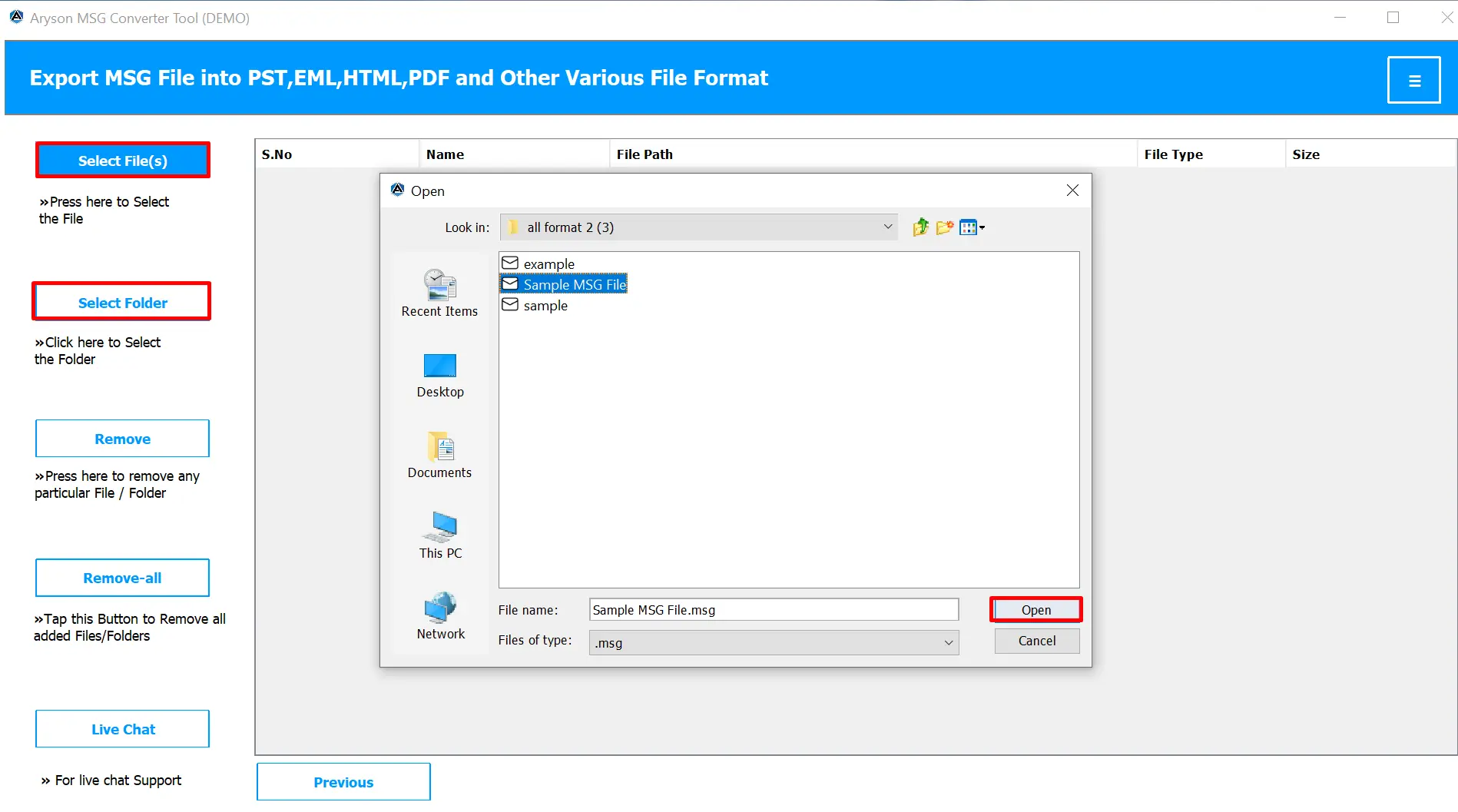
Task: Select the sample file entry
Action: (x=535, y=305)
